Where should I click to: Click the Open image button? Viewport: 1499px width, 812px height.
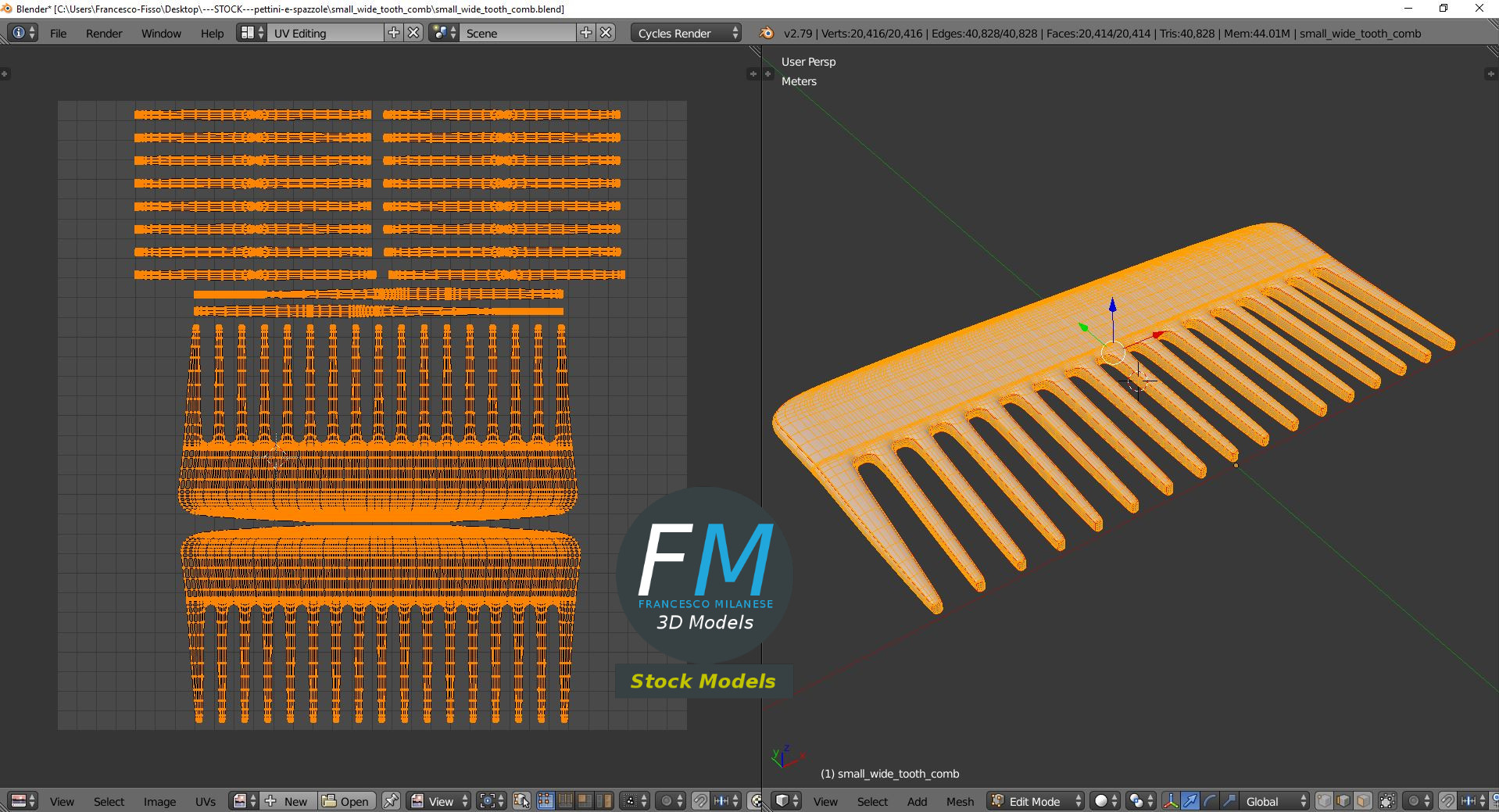346,801
